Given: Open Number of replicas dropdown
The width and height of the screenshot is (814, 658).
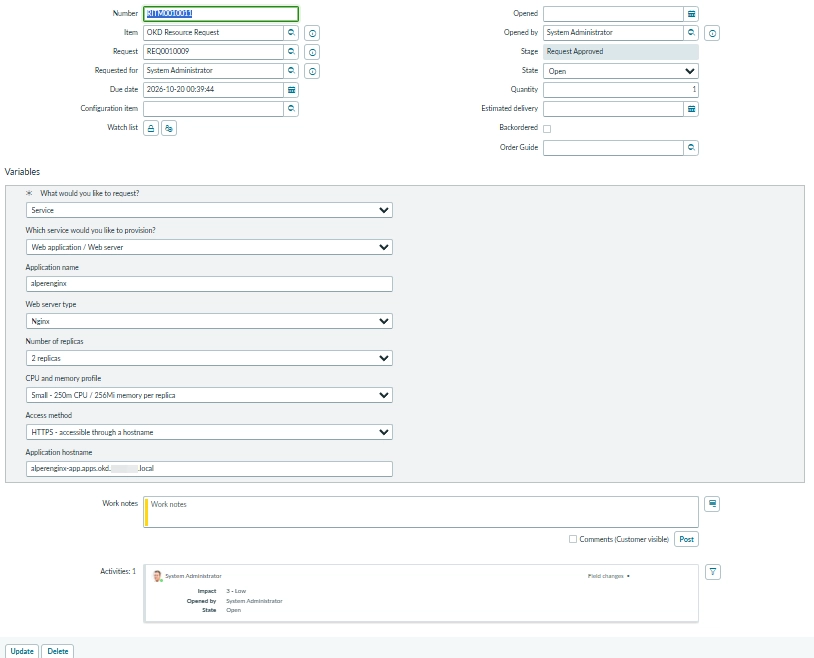Looking at the screenshot, I should [x=209, y=358].
